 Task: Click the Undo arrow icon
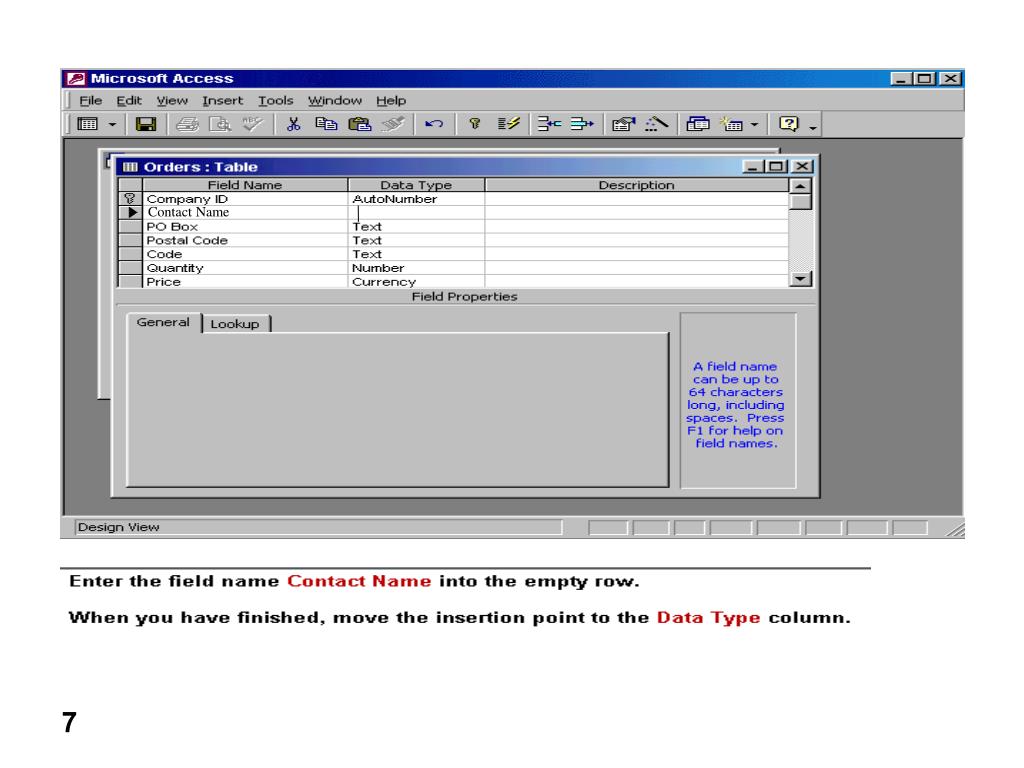pyautogui.click(x=434, y=123)
